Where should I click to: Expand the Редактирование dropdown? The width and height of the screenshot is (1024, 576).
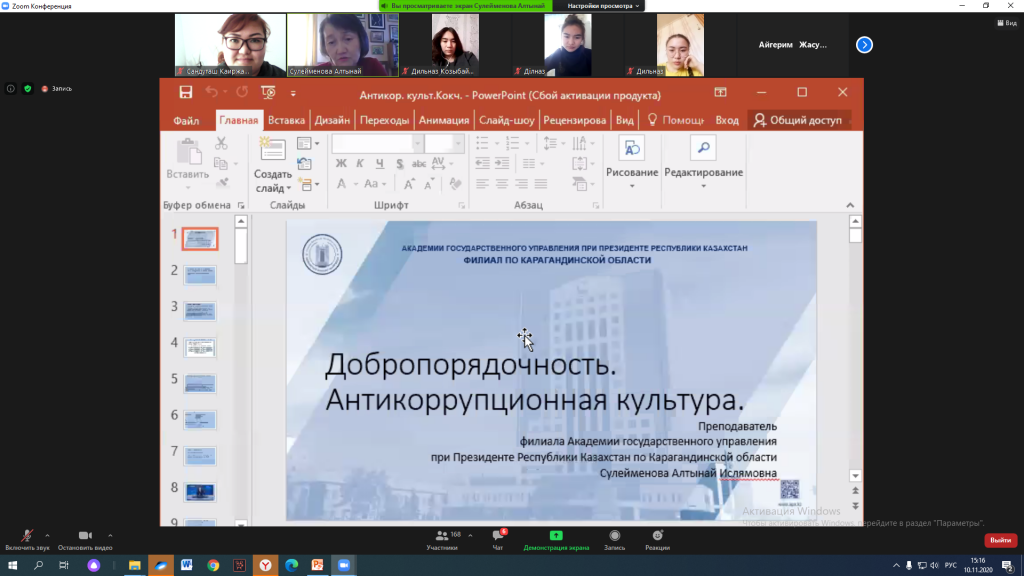pos(703,186)
